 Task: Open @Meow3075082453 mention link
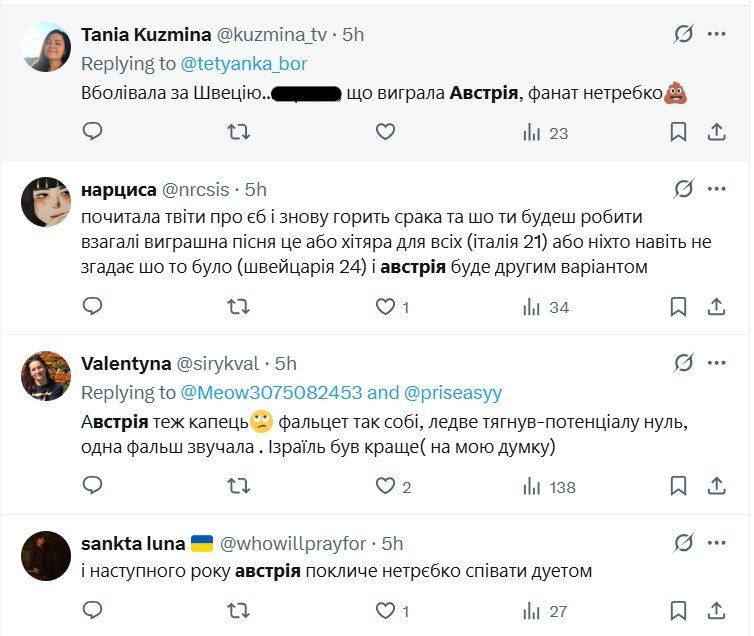coord(269,392)
